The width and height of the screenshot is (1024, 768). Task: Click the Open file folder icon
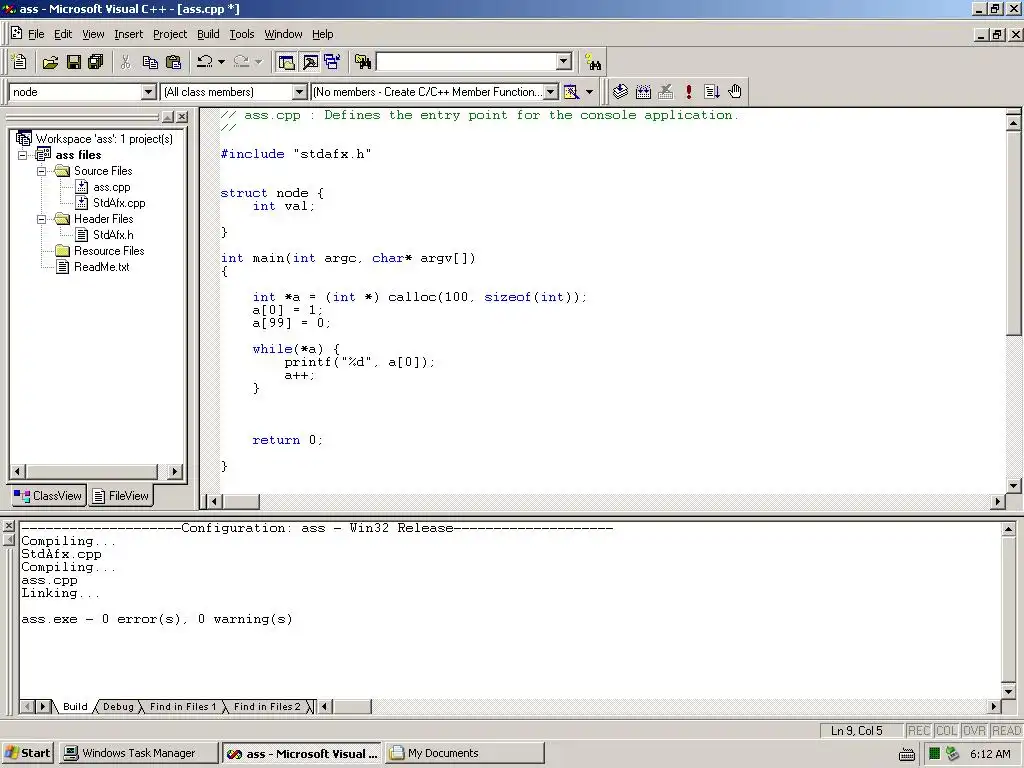pos(50,62)
